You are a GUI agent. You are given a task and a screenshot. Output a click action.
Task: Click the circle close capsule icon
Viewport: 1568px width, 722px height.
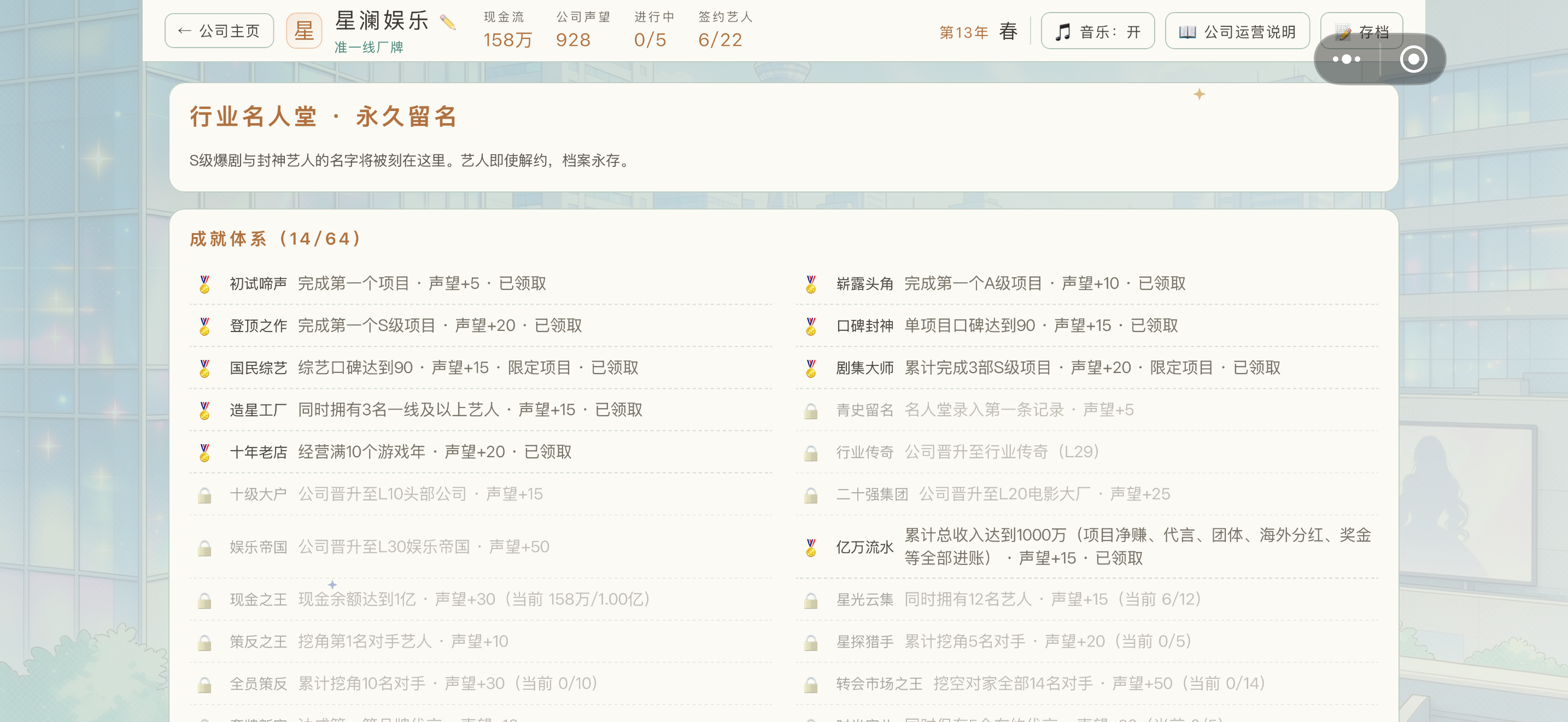pyautogui.click(x=1413, y=59)
